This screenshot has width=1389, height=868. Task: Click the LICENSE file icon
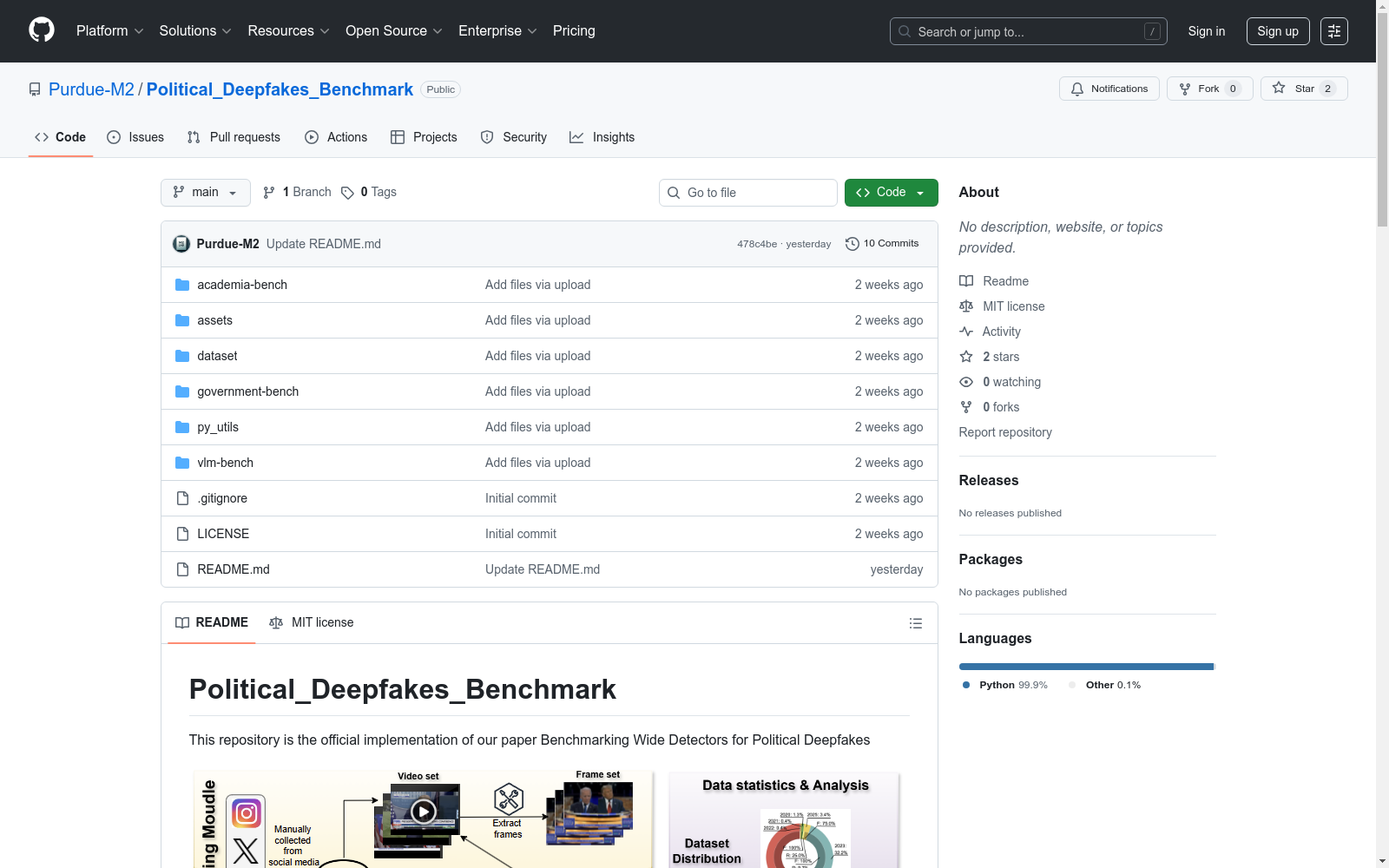click(182, 534)
